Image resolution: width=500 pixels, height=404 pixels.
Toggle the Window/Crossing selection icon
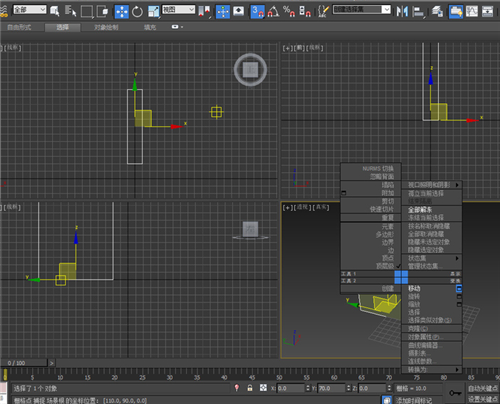pyautogui.click(x=102, y=11)
